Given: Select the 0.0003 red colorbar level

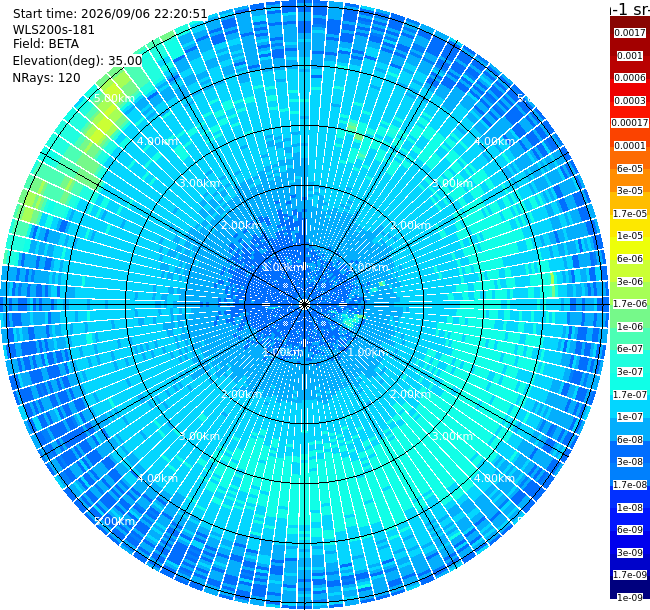Looking at the screenshot, I should pyautogui.click(x=630, y=101).
